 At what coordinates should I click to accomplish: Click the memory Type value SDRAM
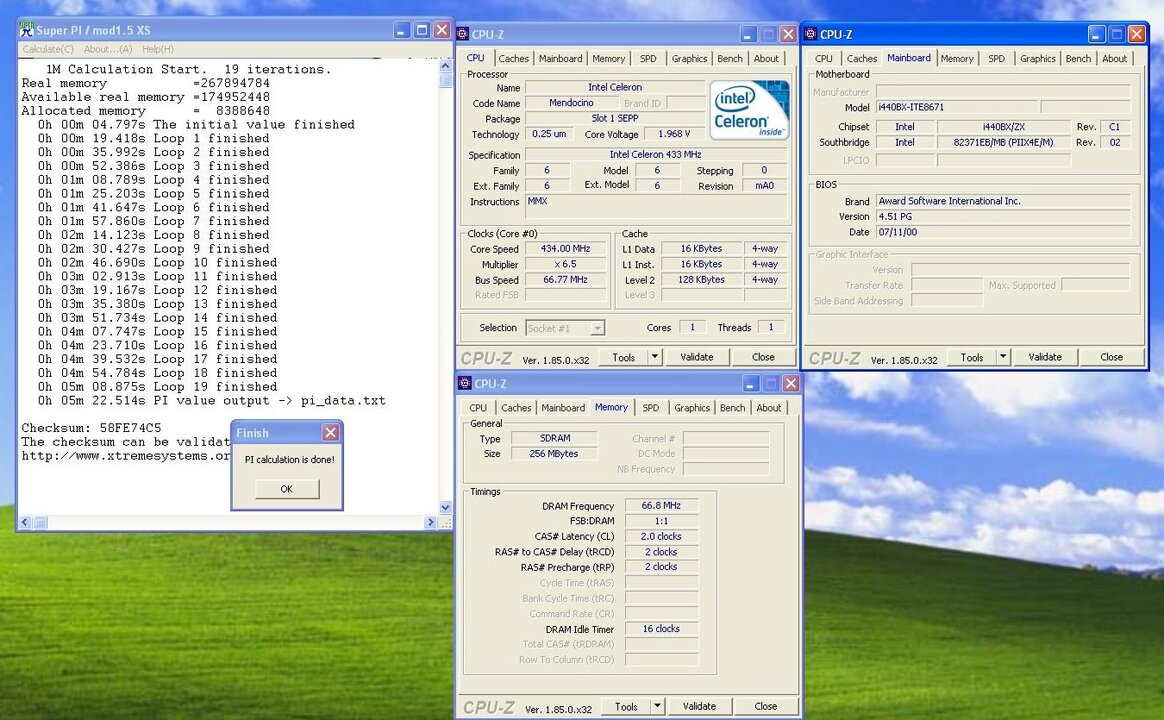555,438
